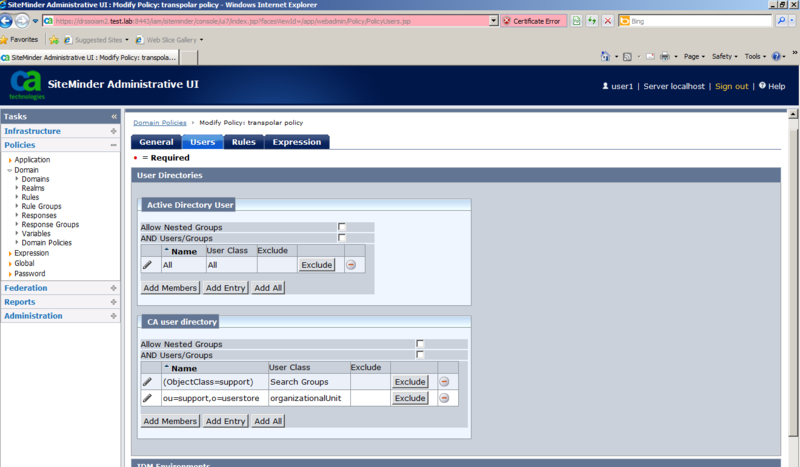Expand the Administration task section

pos(113,315)
